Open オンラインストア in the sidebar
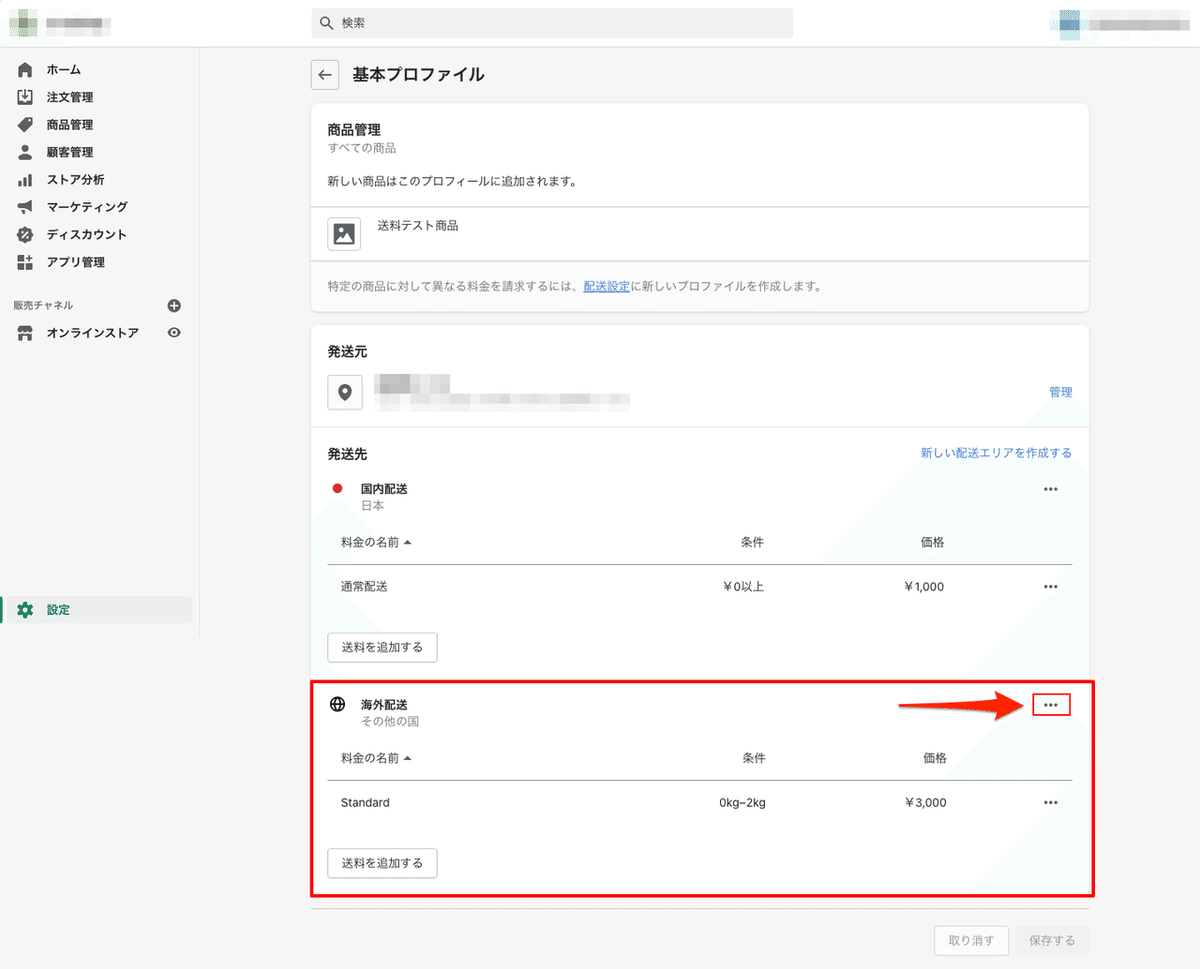Viewport: 1200px width, 969px height. 92,333
